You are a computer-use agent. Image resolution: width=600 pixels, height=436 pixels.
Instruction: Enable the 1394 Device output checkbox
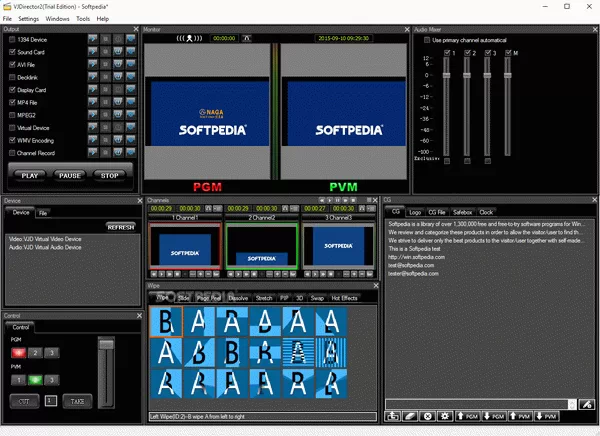tap(12, 39)
